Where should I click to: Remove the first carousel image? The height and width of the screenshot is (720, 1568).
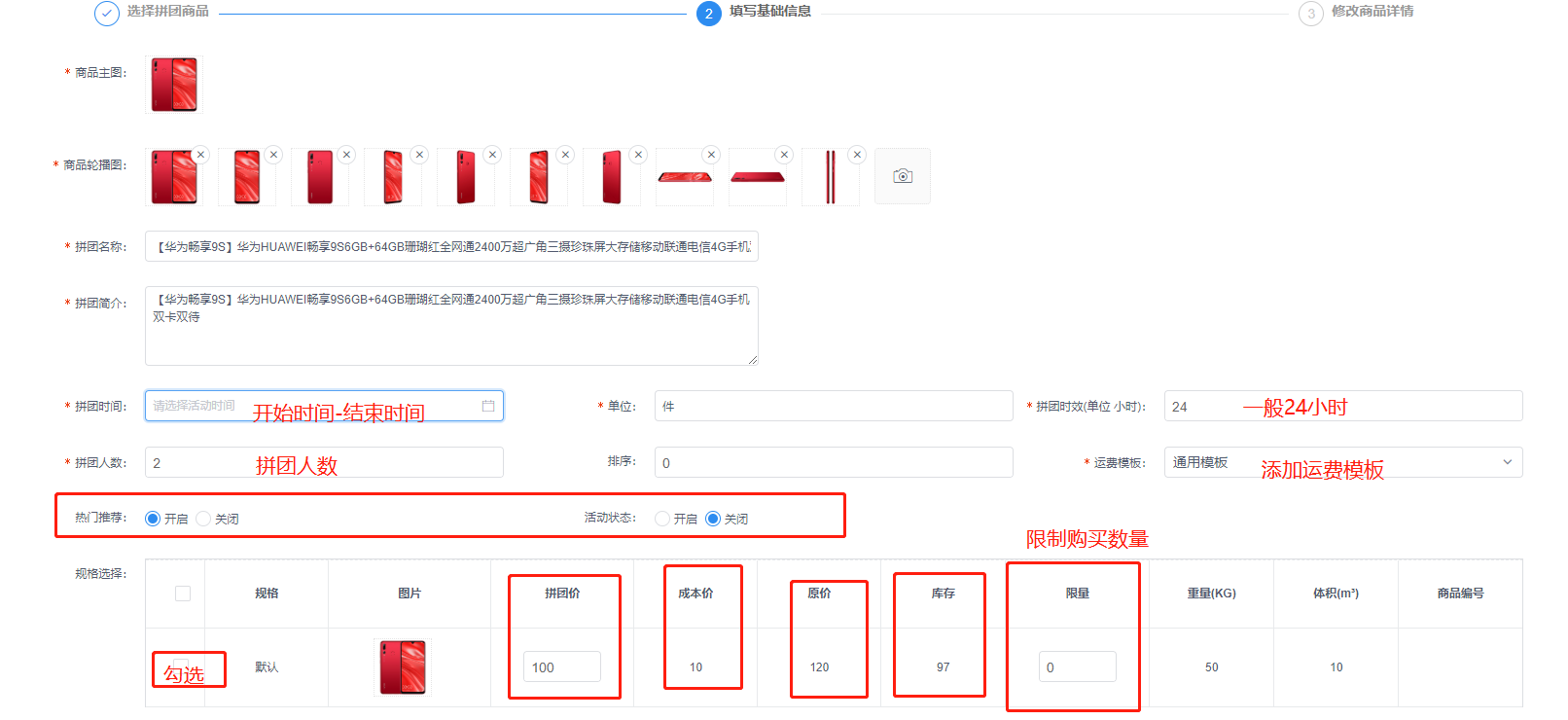(x=200, y=155)
